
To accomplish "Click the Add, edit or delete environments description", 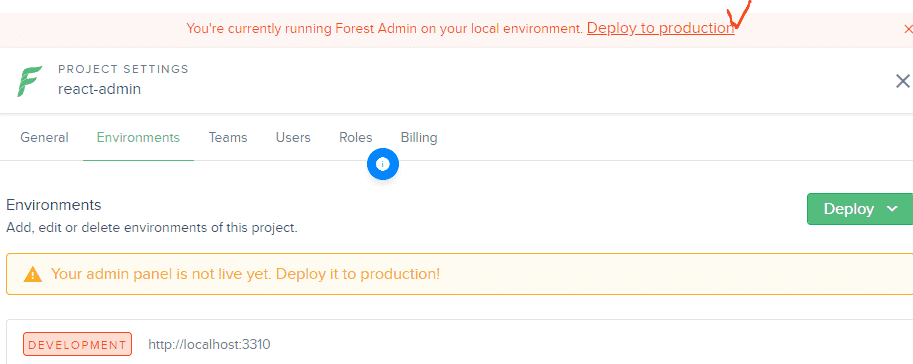I will tap(152, 228).
